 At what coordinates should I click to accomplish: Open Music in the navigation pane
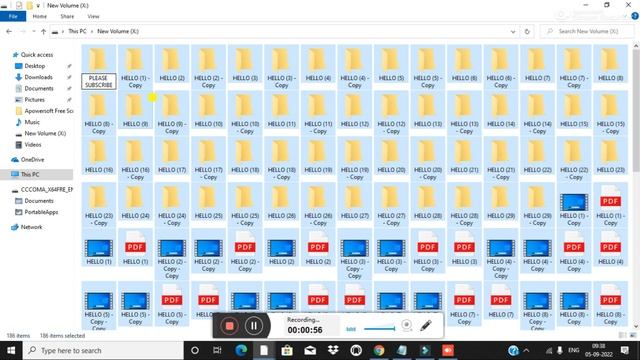pos(32,122)
